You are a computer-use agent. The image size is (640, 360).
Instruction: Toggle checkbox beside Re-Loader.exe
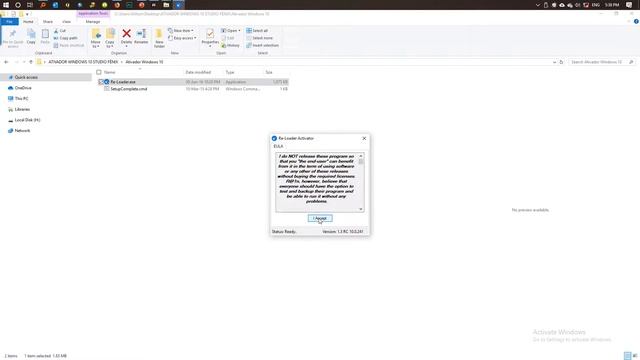[100, 82]
